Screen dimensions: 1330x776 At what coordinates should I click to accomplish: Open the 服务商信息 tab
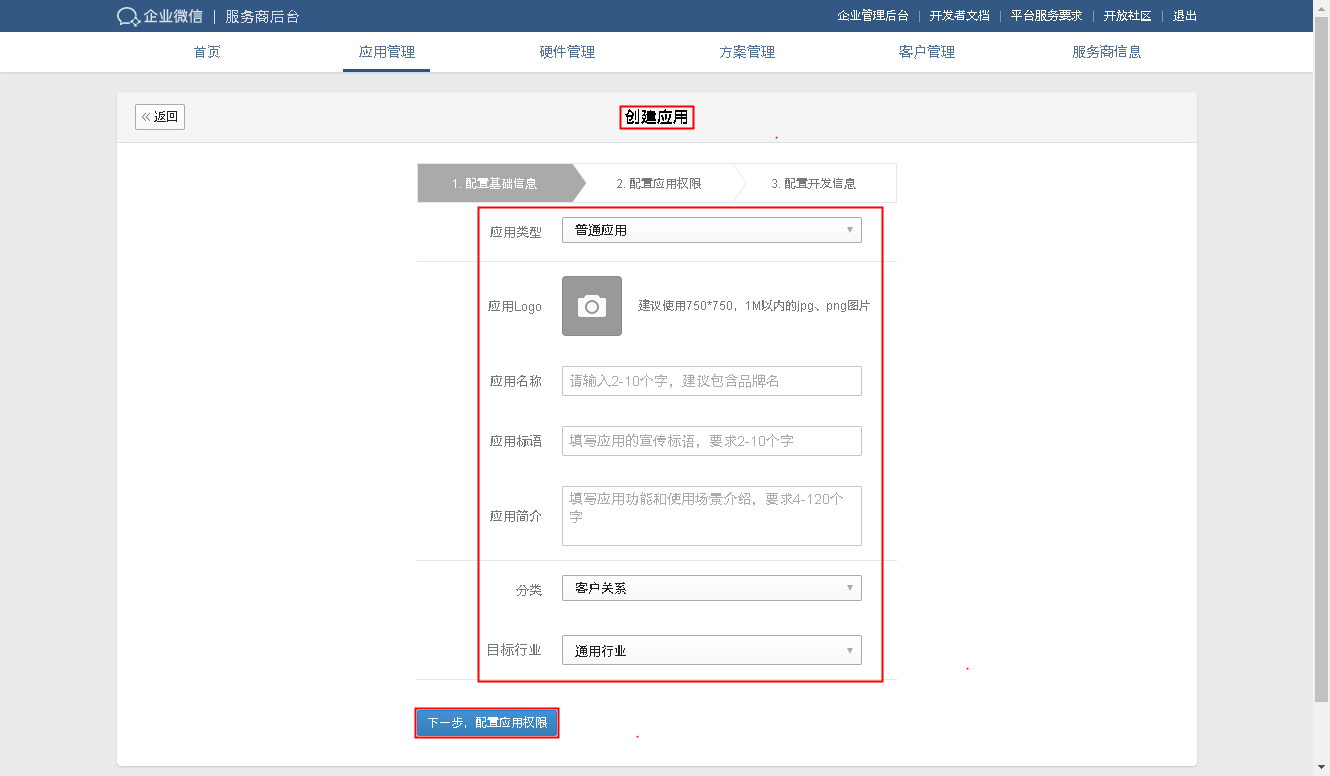(1106, 52)
